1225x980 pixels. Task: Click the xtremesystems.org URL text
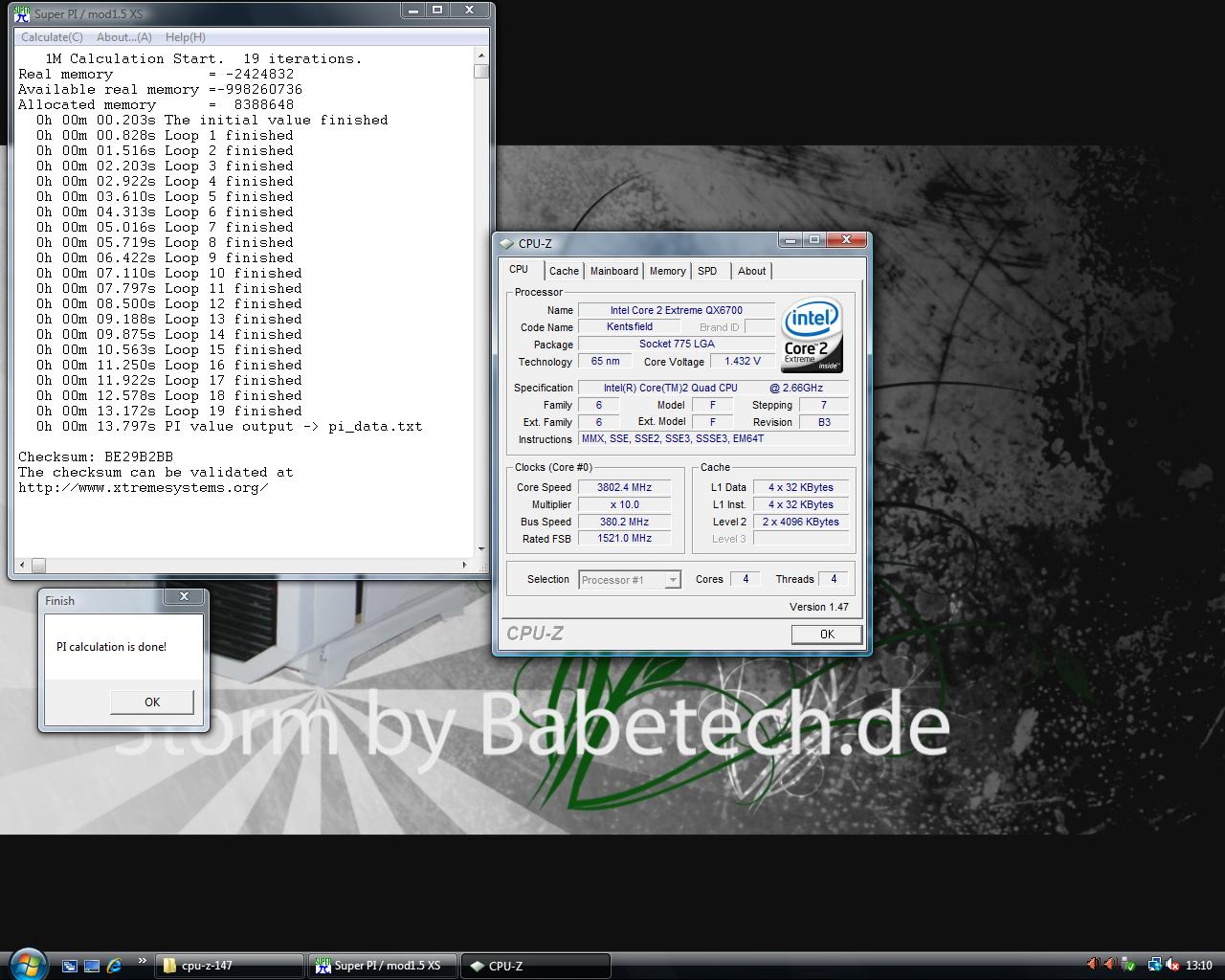143,487
